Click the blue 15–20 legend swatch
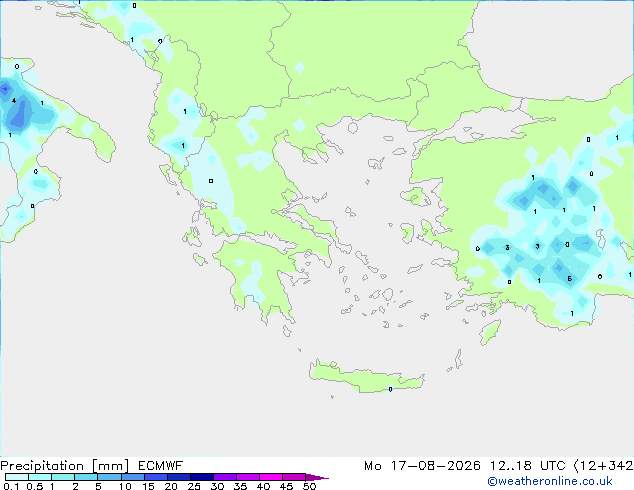 [x=156, y=477]
